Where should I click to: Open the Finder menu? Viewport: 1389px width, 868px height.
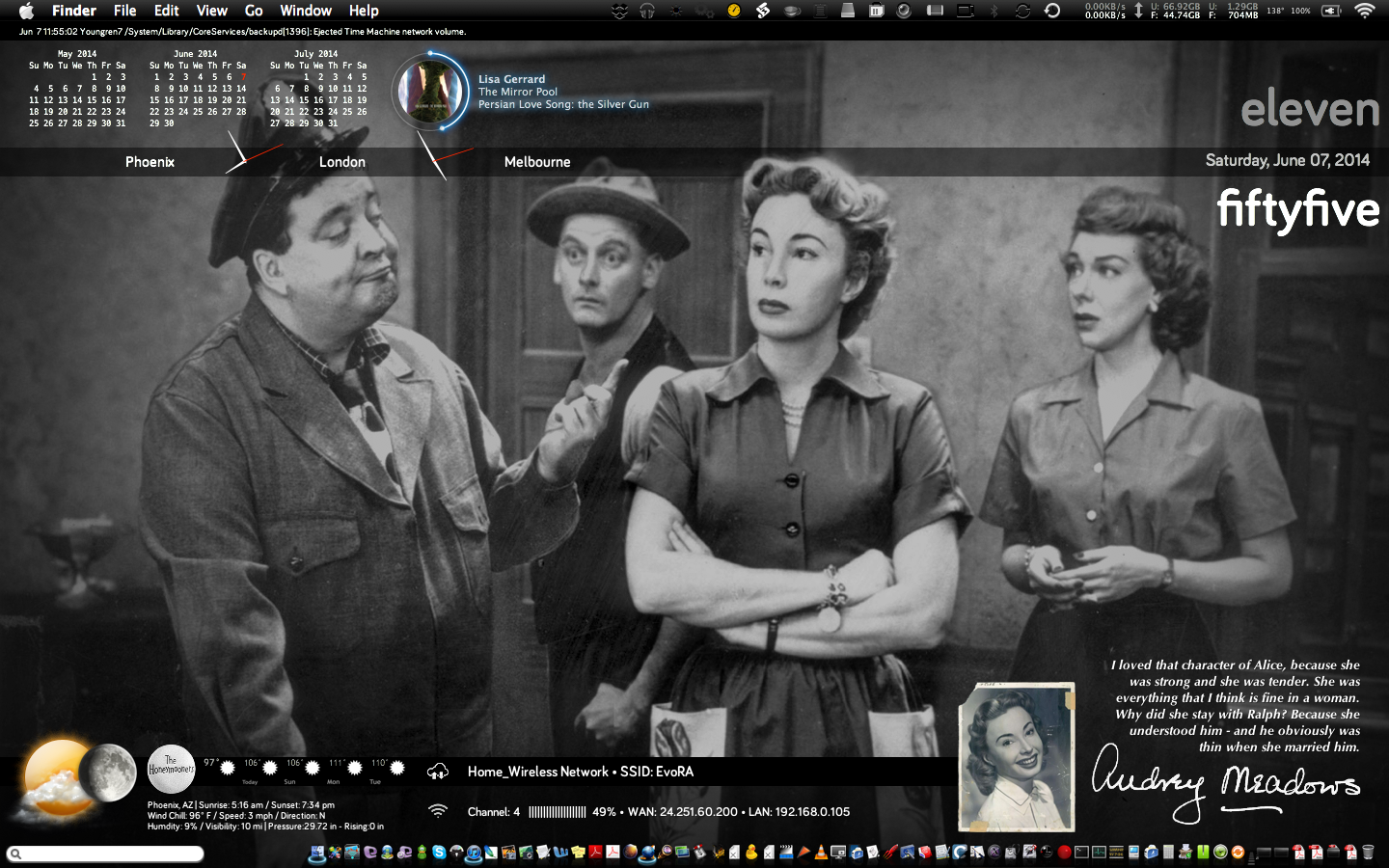tap(74, 11)
